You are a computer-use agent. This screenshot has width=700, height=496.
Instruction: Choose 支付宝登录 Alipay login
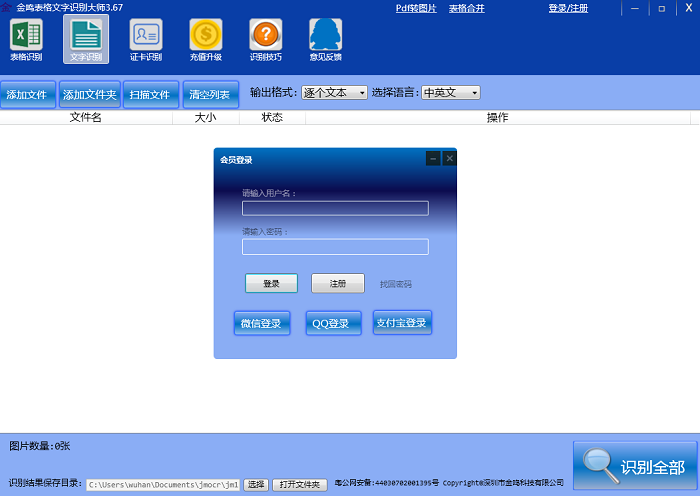[402, 322]
